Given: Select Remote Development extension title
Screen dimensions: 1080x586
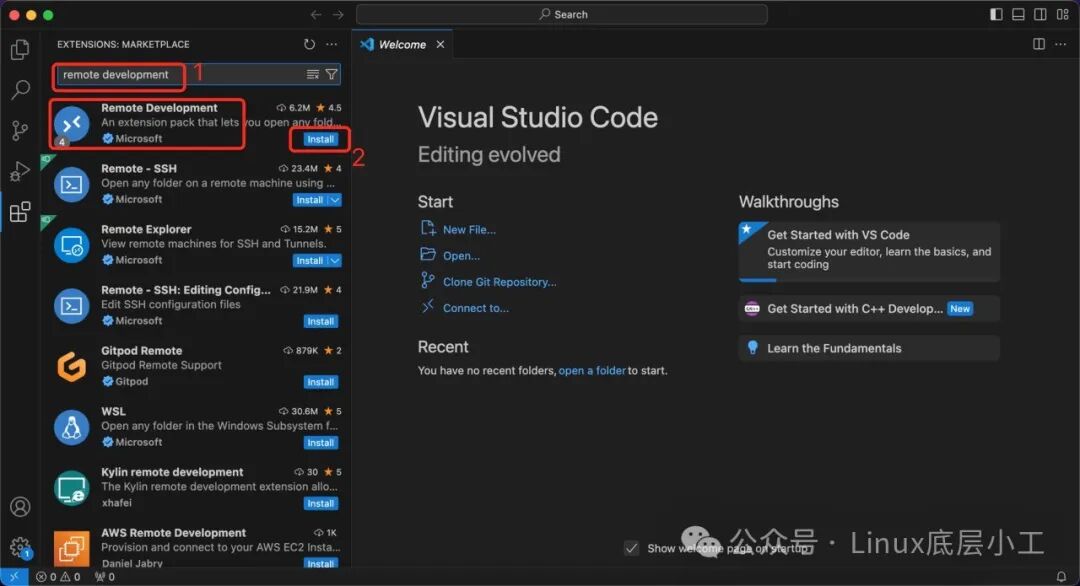Looking at the screenshot, I should (159, 107).
